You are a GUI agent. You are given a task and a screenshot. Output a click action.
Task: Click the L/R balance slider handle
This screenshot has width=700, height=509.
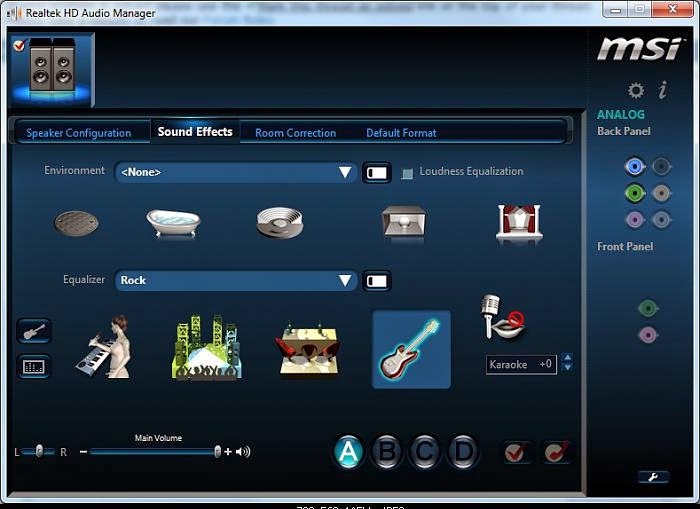pyautogui.click(x=39, y=451)
